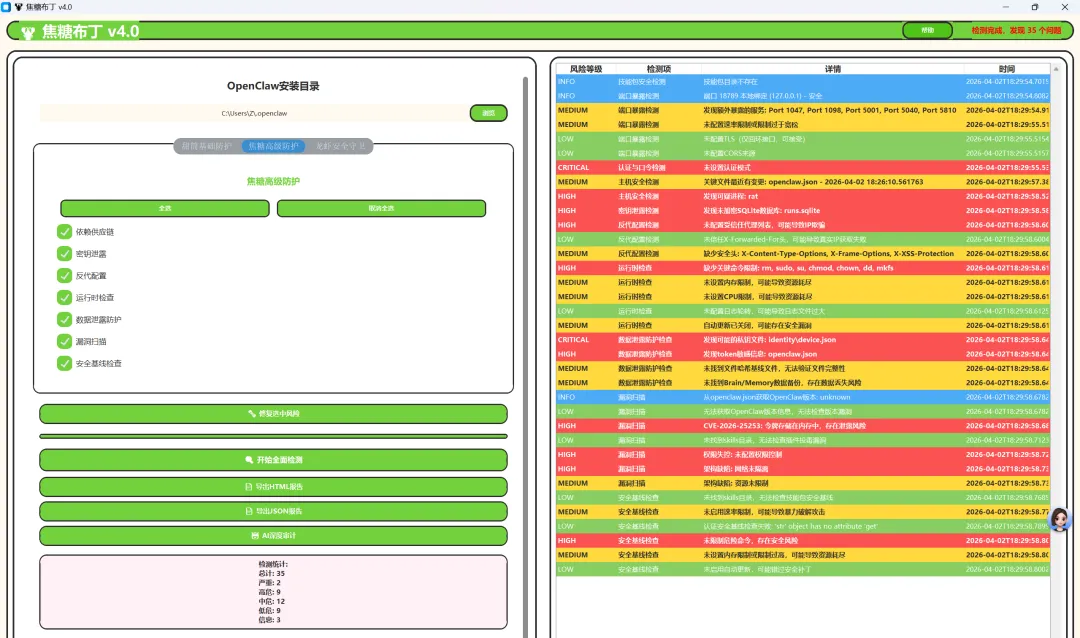Switch to the 焦糖高级防护 tab
Viewport: 1080px width, 638px height.
(273, 146)
